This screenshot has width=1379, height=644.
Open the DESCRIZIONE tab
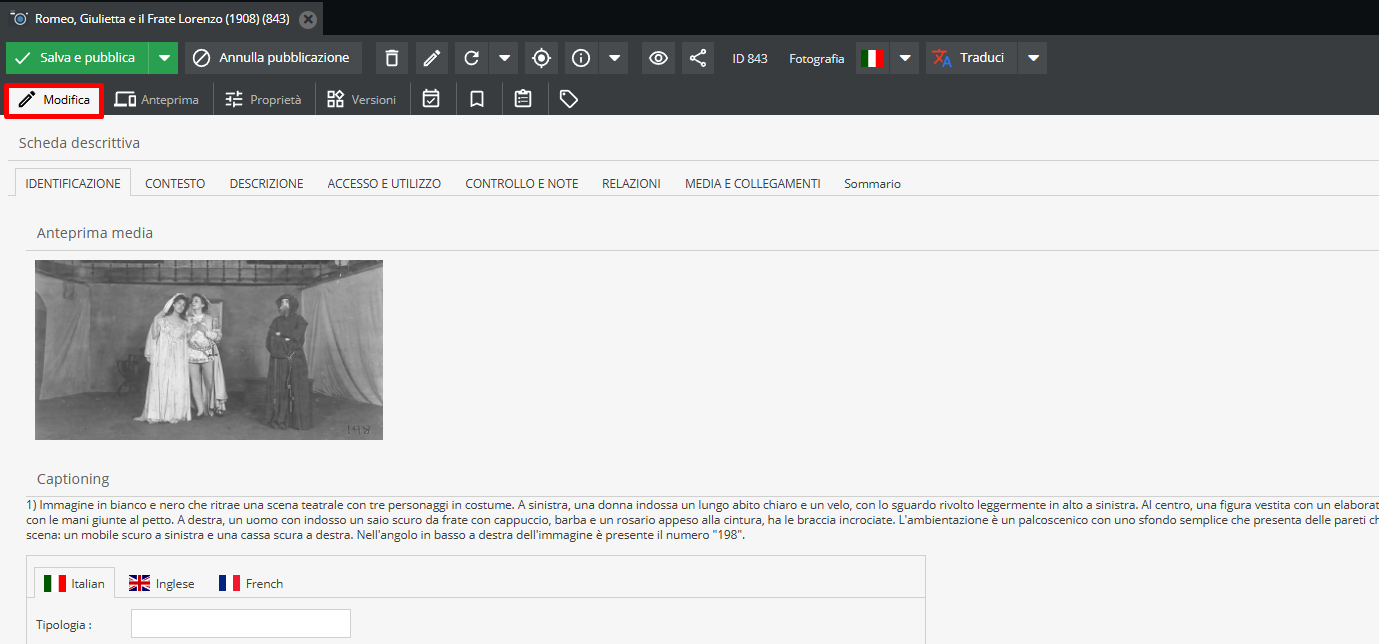(267, 183)
